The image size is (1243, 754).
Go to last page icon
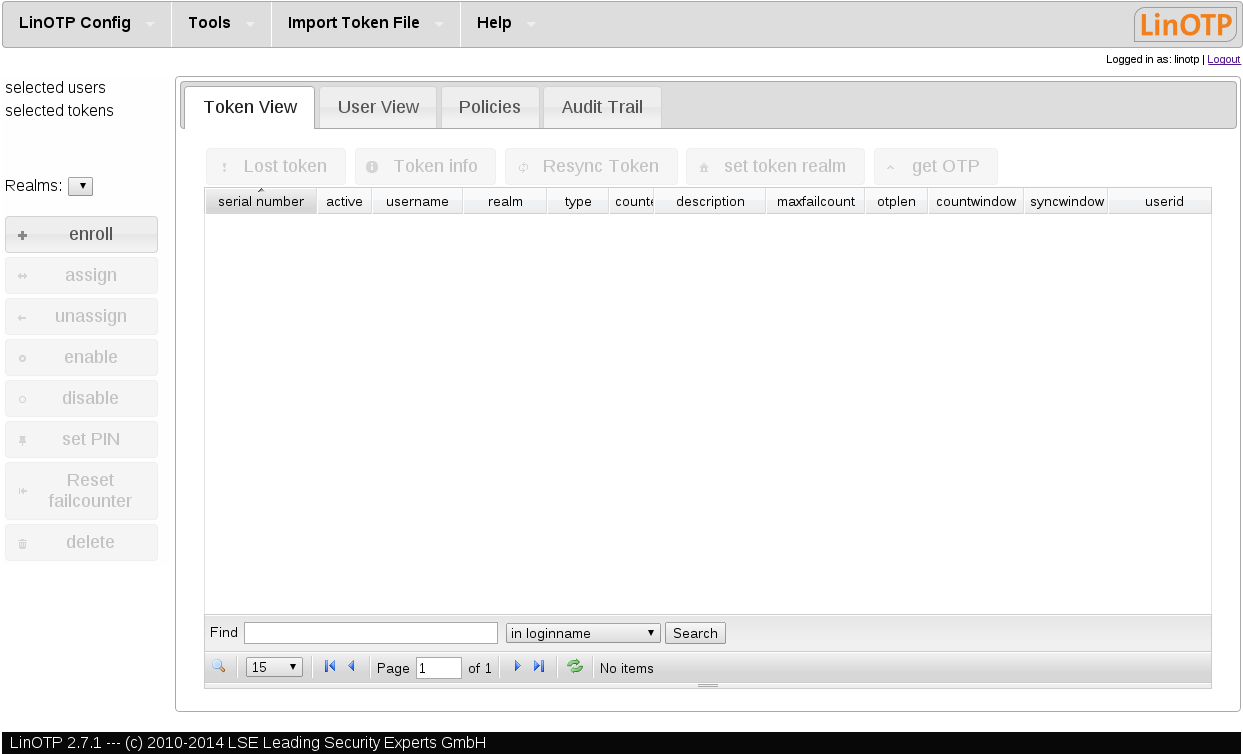pos(539,666)
